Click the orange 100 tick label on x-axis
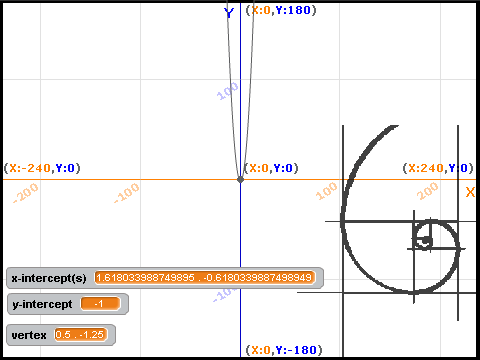The image size is (480, 360). point(327,191)
